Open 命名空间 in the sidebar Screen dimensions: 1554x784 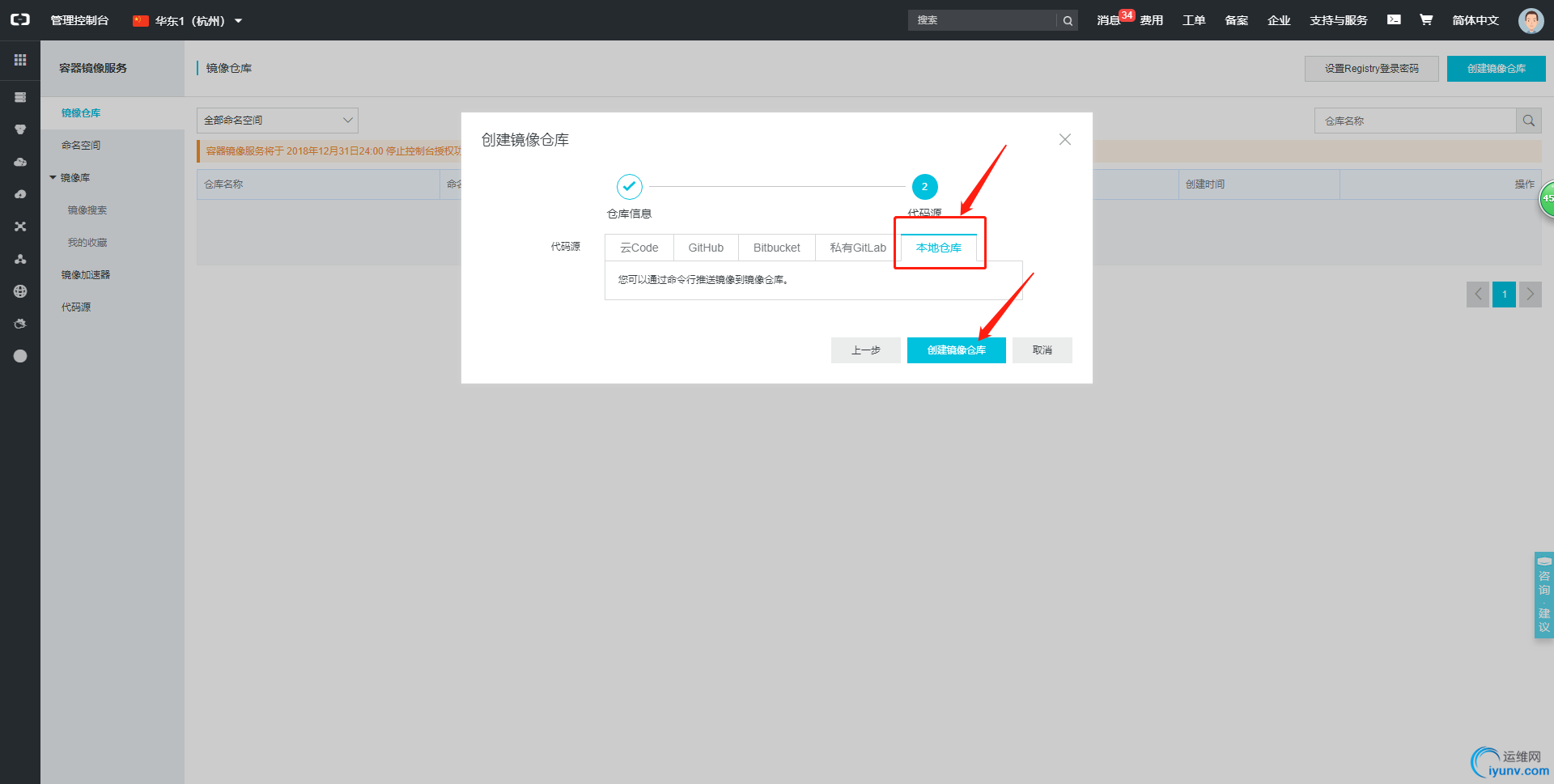tap(81, 146)
